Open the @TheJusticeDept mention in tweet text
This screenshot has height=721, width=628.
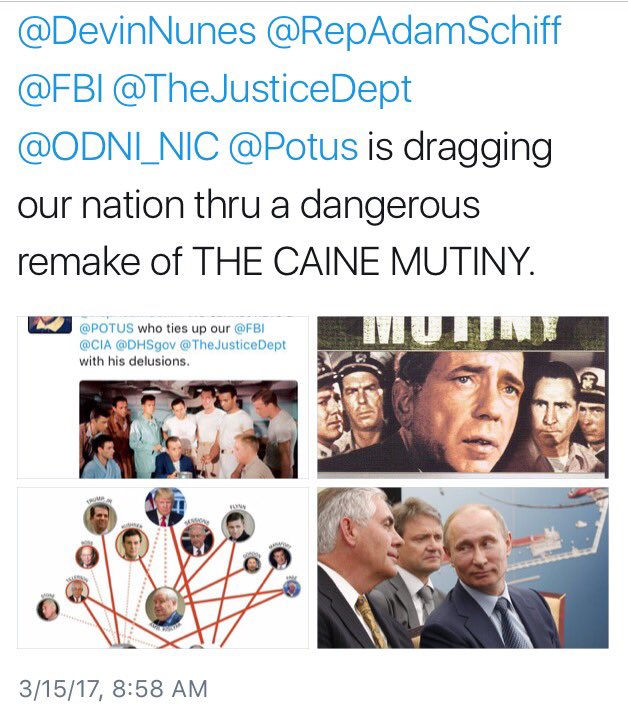tap(262, 89)
